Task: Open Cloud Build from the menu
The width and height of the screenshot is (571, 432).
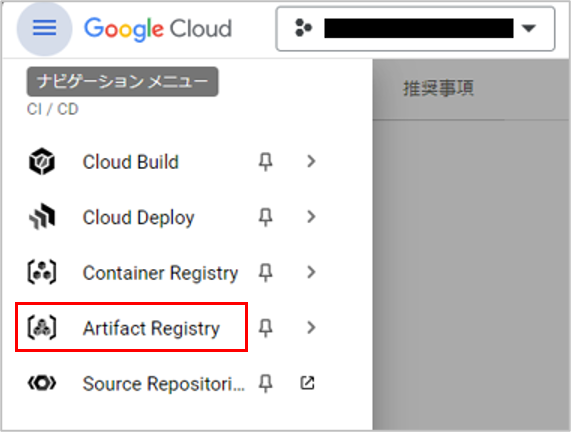Action: coord(131,162)
